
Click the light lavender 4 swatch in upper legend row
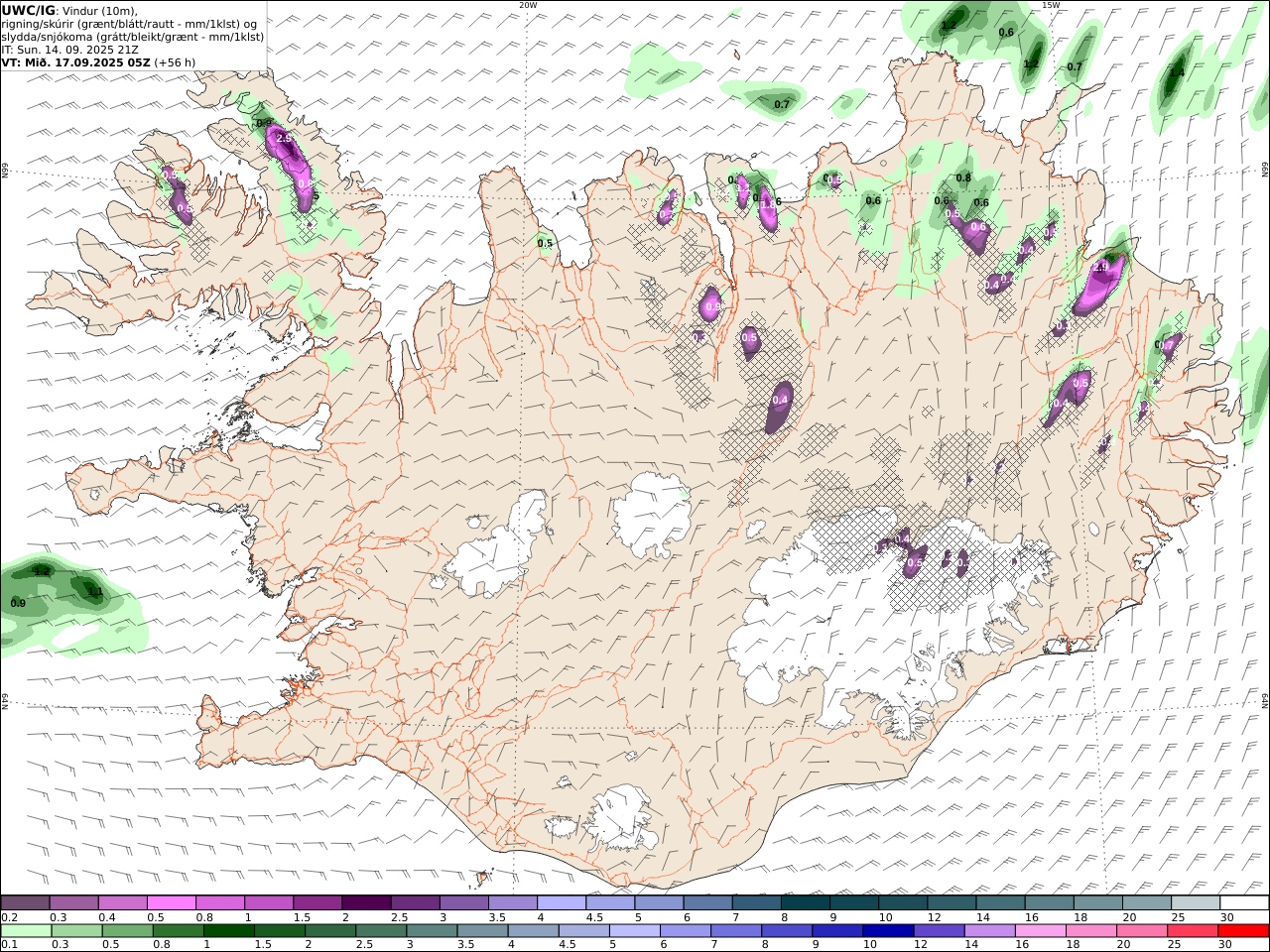[562, 903]
